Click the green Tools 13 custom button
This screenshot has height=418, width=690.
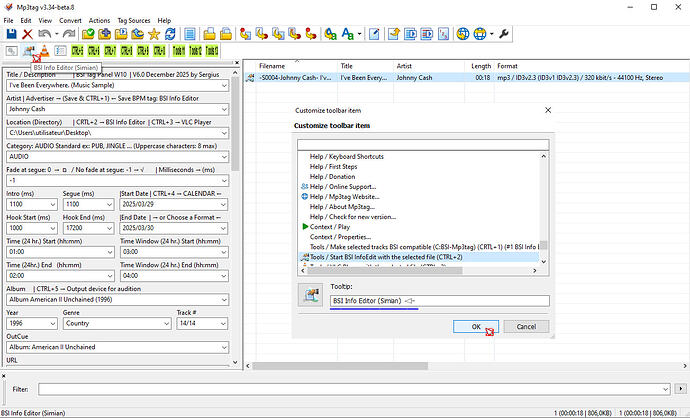coord(212,51)
